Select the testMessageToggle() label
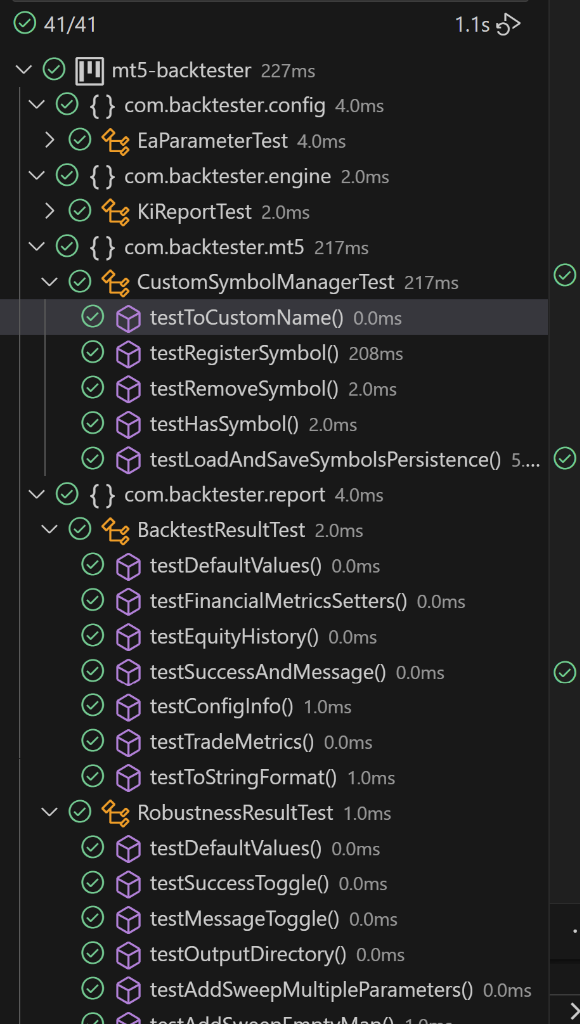Screen dimensions: 580x1024 pos(244,920)
